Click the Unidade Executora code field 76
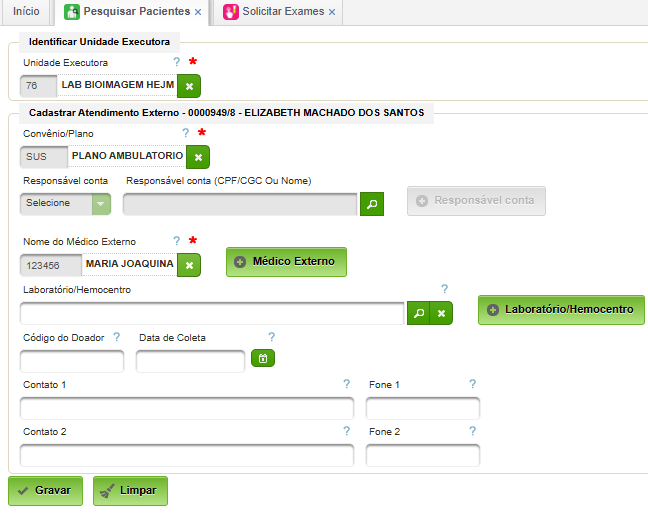Image resolution: width=648 pixels, height=515 pixels. [38, 86]
